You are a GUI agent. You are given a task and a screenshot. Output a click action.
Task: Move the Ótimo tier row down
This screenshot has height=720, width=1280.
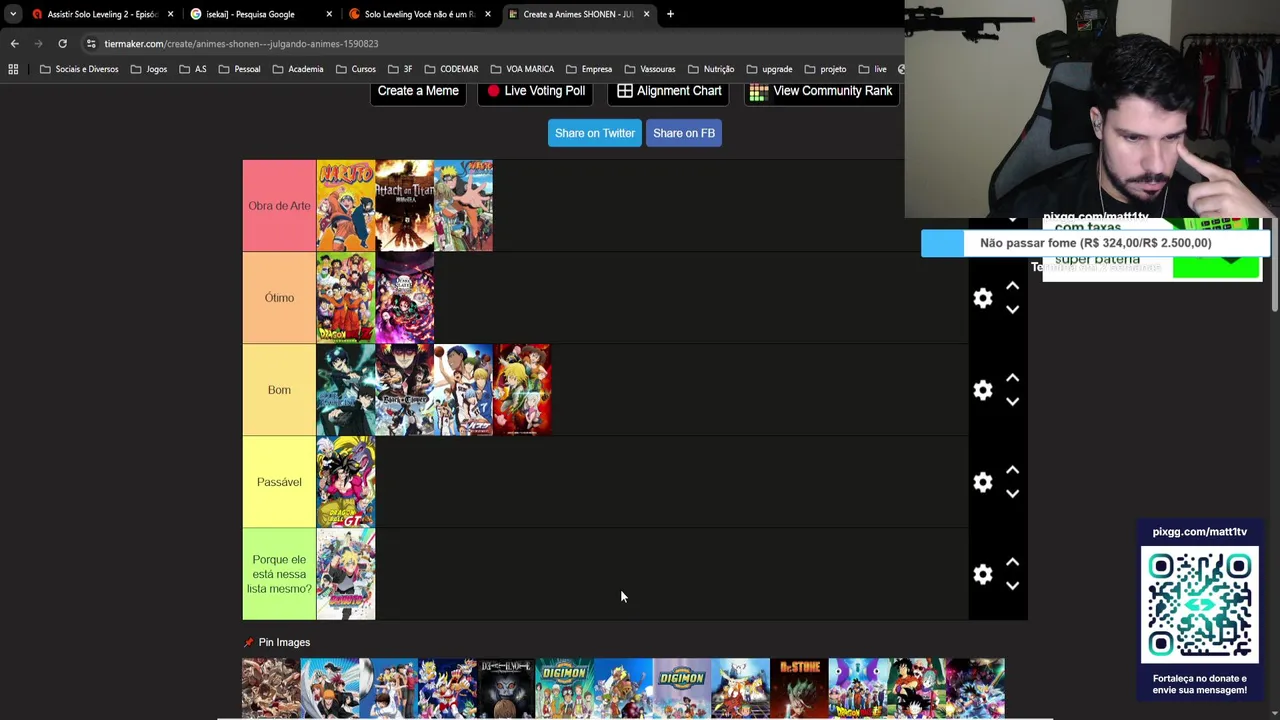(x=1012, y=309)
